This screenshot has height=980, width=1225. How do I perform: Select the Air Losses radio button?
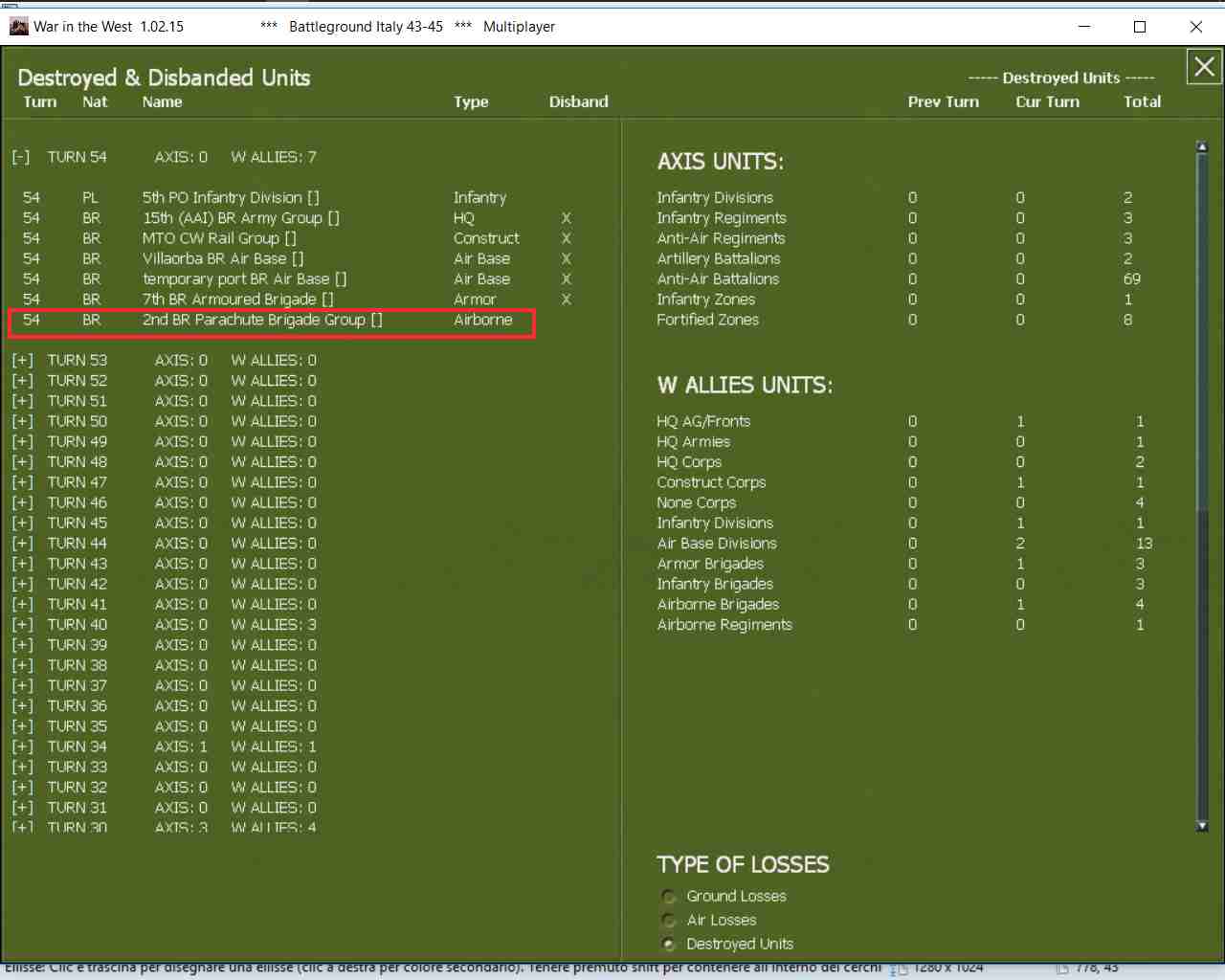point(669,921)
